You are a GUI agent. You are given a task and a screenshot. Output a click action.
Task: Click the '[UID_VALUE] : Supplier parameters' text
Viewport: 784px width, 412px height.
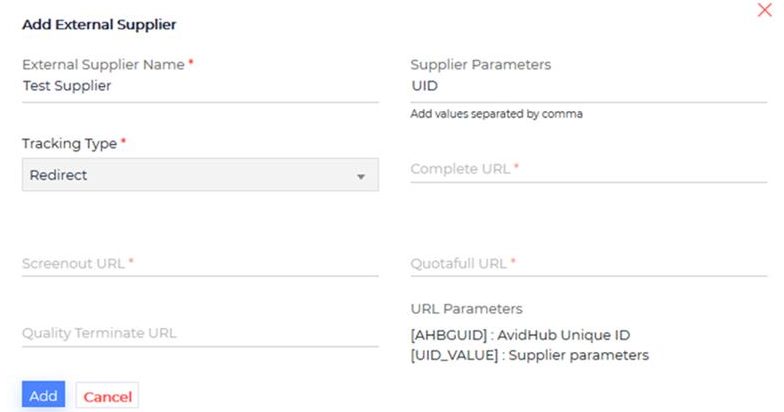click(529, 355)
